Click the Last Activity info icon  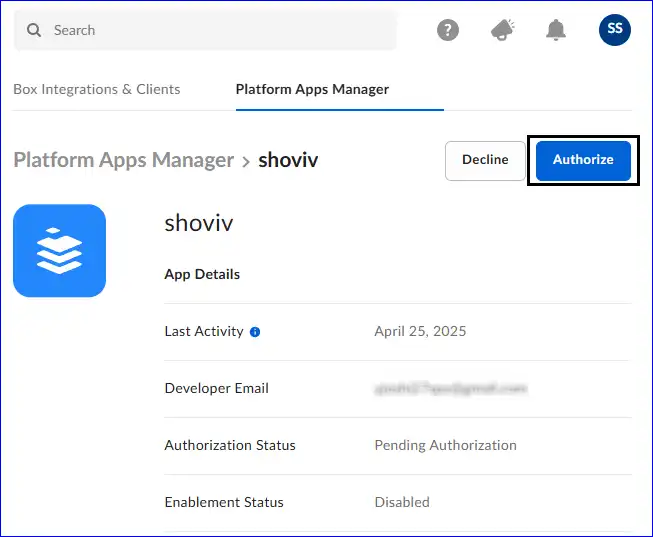pos(255,332)
